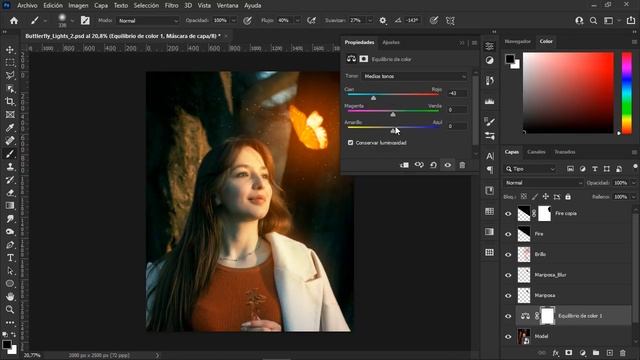Select the Gradient tool
Screen dimensions: 640x360
point(10,206)
